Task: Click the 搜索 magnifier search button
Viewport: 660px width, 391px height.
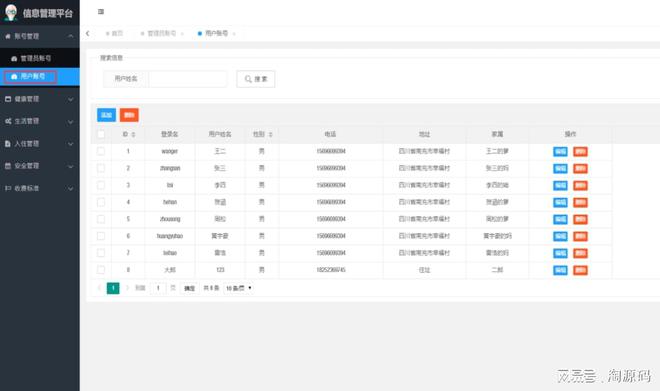Action: (255, 79)
